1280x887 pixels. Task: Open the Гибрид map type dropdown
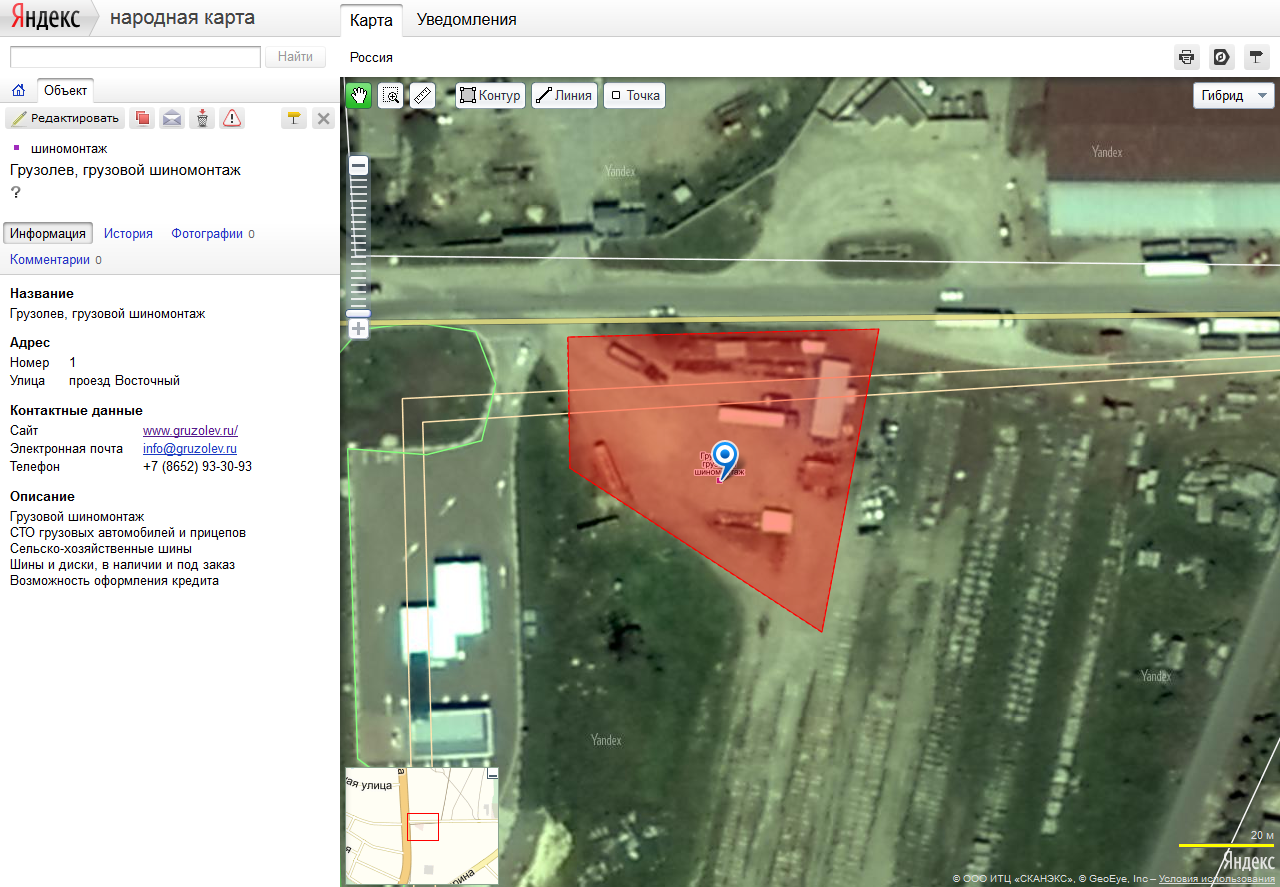(x=1233, y=96)
